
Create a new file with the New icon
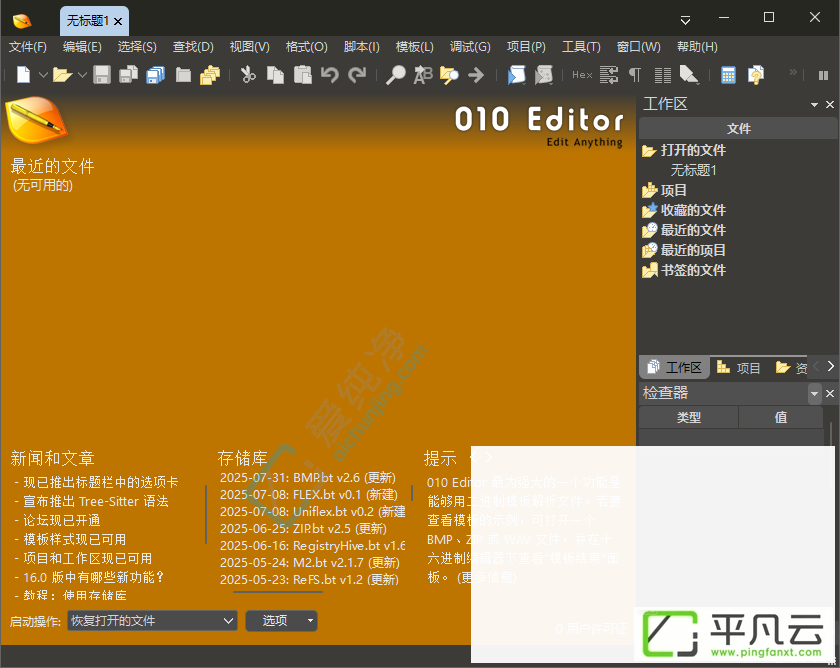click(24, 75)
